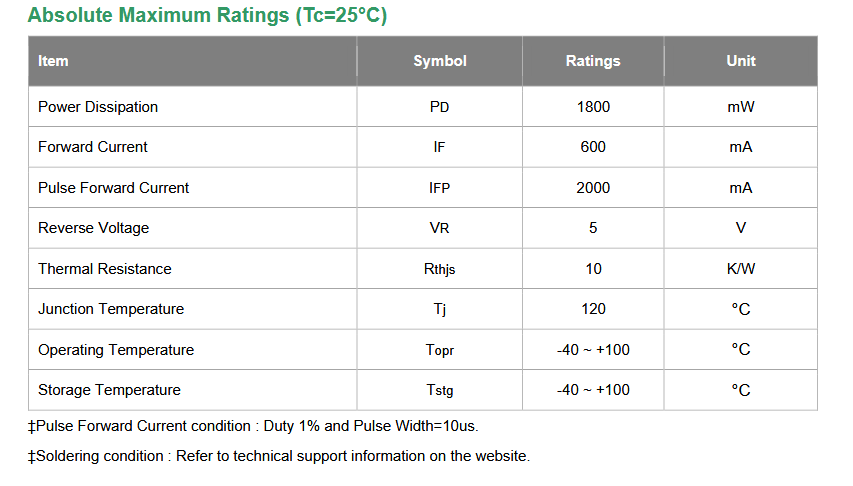Select the Rthjs symbol cell
The width and height of the screenshot is (853, 486).
(440, 269)
